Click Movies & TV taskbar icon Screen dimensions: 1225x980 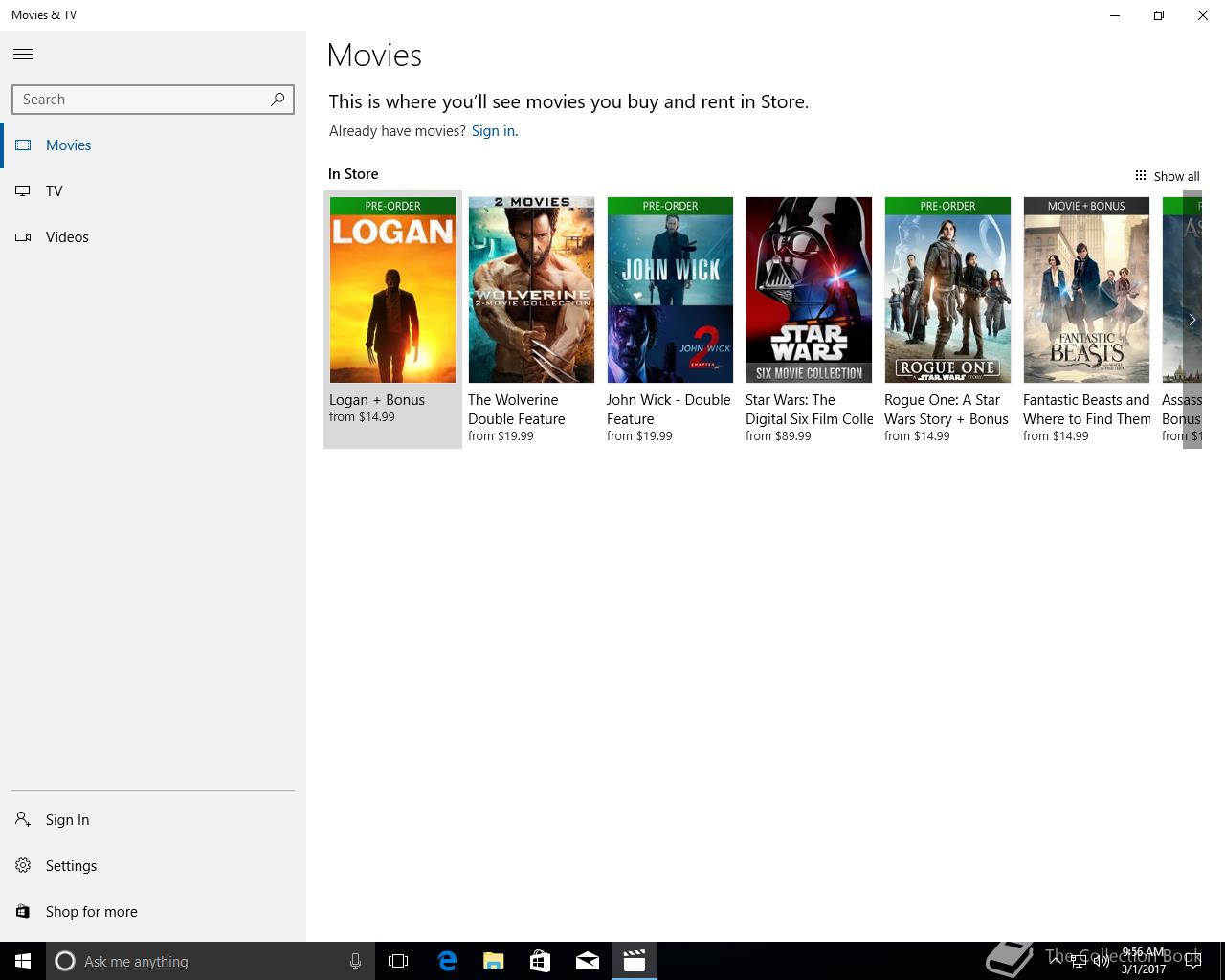(x=634, y=961)
